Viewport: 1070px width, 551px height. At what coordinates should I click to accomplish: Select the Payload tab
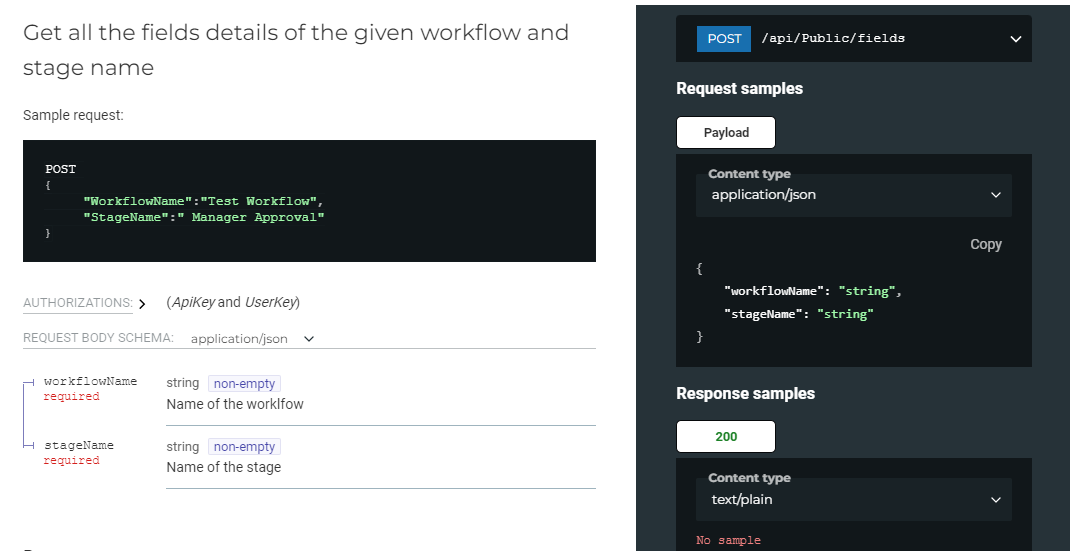726,133
